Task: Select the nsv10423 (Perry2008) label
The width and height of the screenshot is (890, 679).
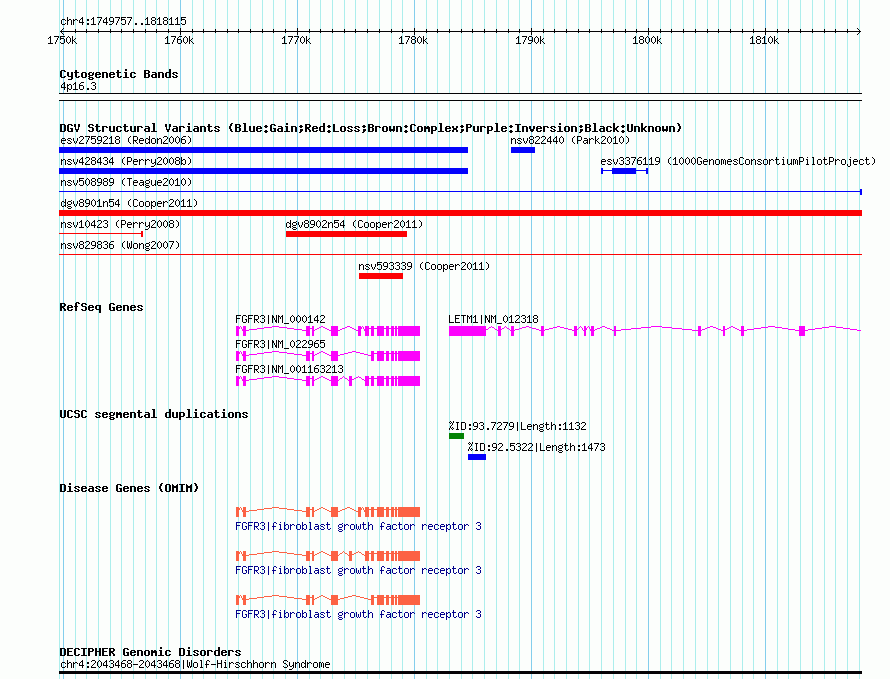Action: point(120,224)
